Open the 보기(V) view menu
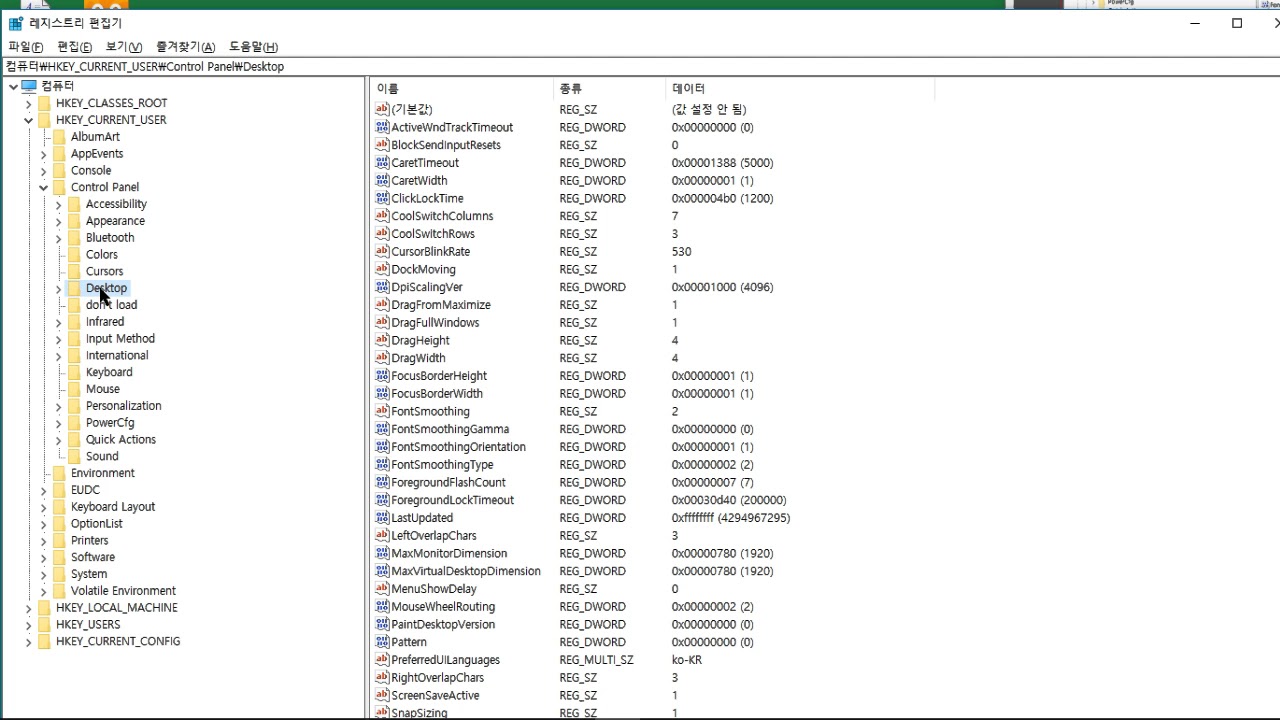Image resolution: width=1280 pixels, height=720 pixels. pyautogui.click(x=124, y=47)
